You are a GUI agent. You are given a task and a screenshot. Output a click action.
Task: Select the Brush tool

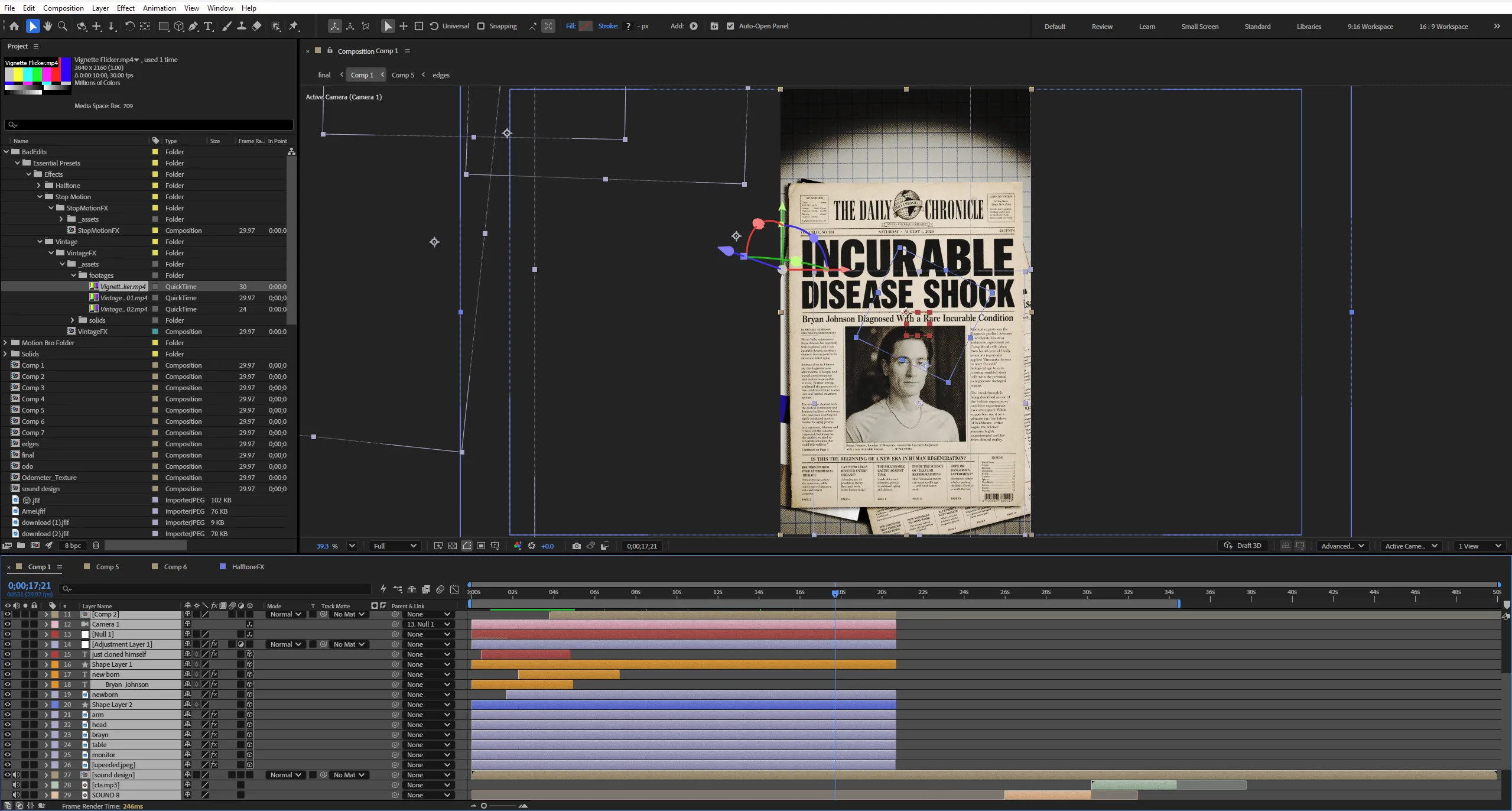226,26
